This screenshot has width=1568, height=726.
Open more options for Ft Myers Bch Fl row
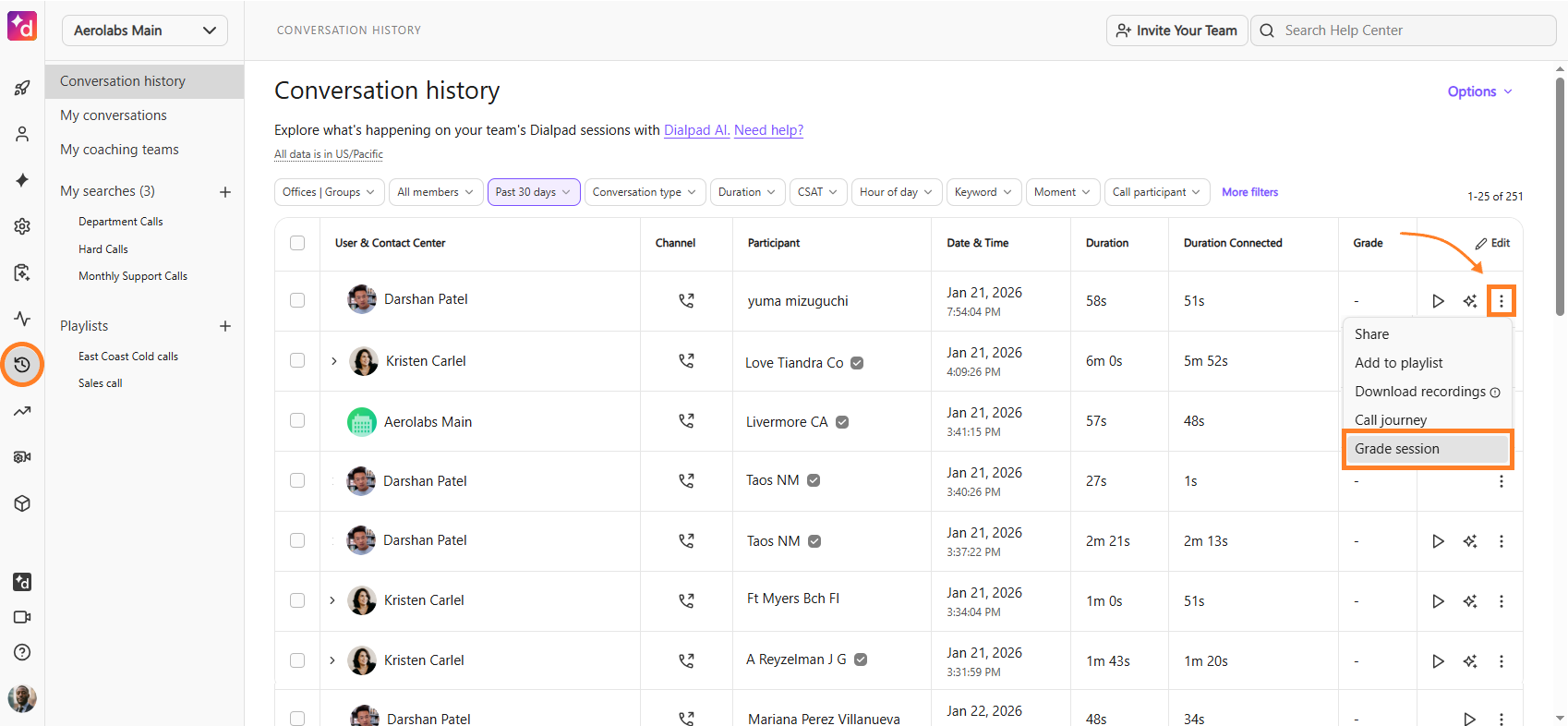1502,601
